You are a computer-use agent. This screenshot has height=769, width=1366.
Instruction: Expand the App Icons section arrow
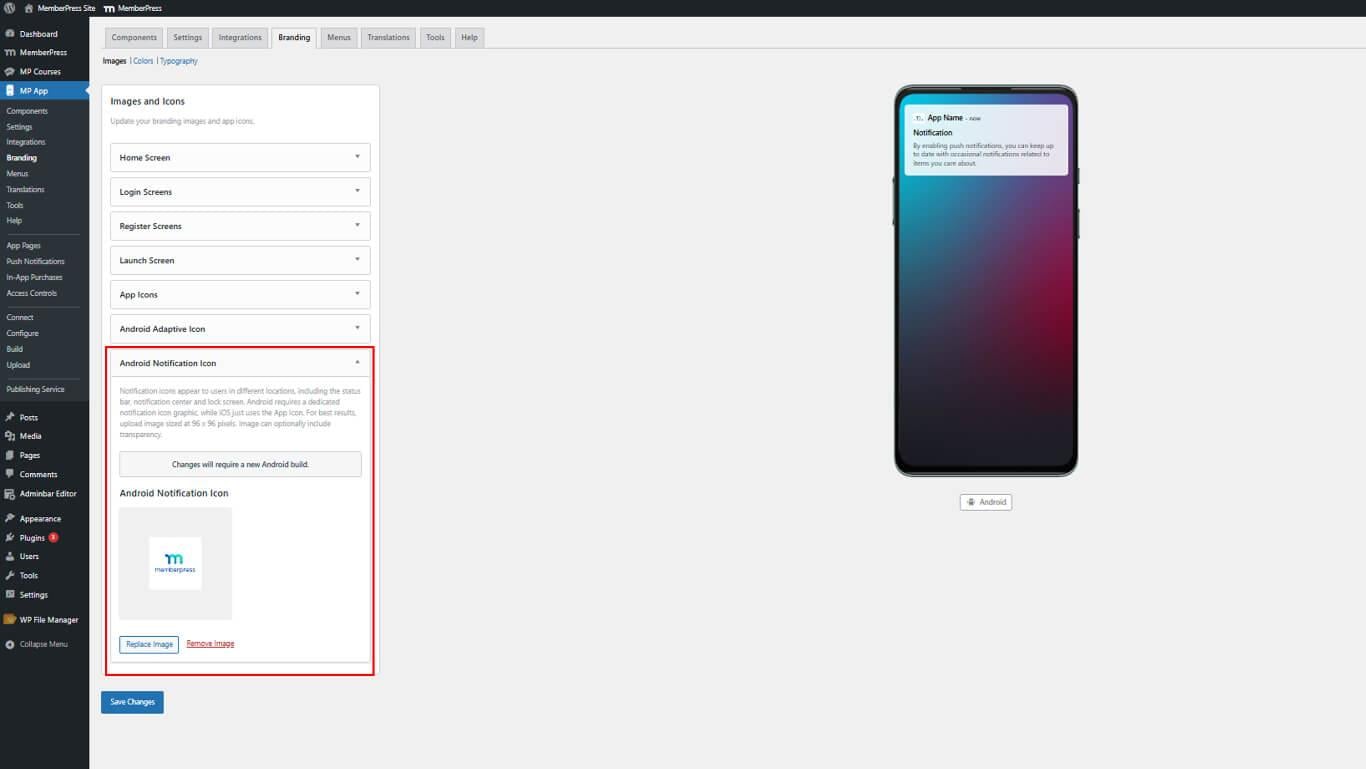(357, 294)
